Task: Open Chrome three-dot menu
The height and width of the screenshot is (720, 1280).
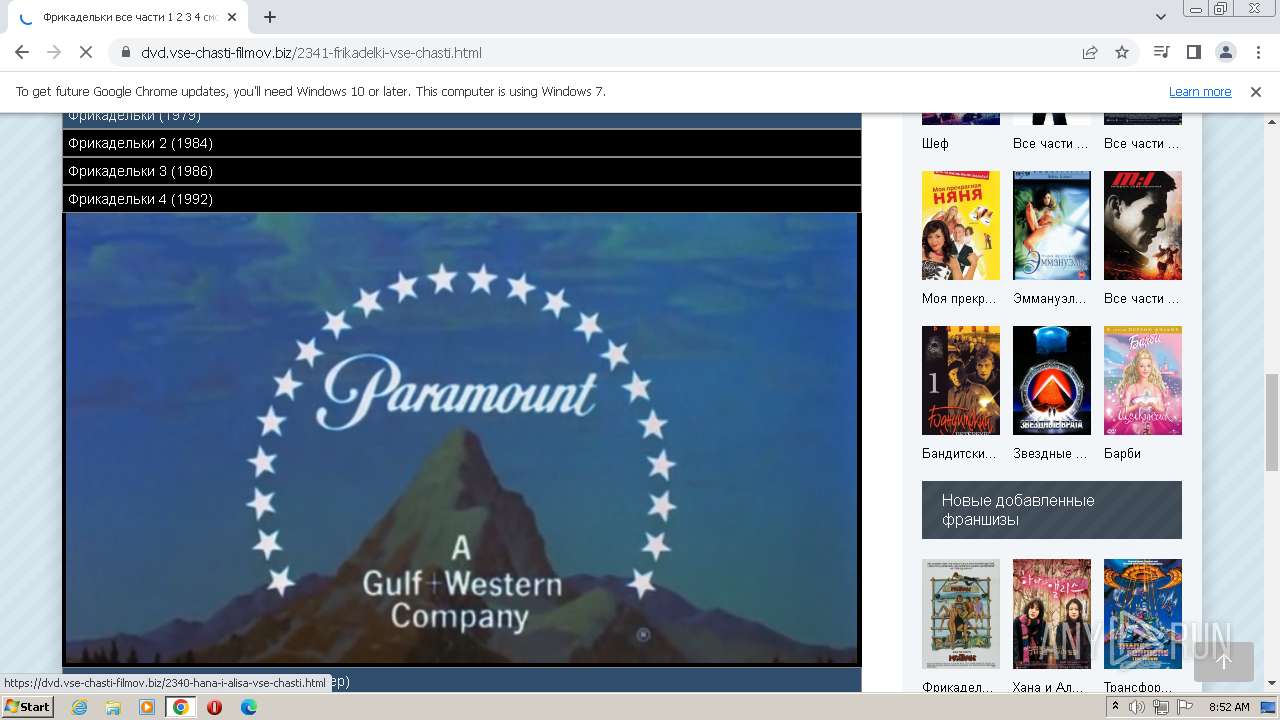Action: tap(1256, 52)
